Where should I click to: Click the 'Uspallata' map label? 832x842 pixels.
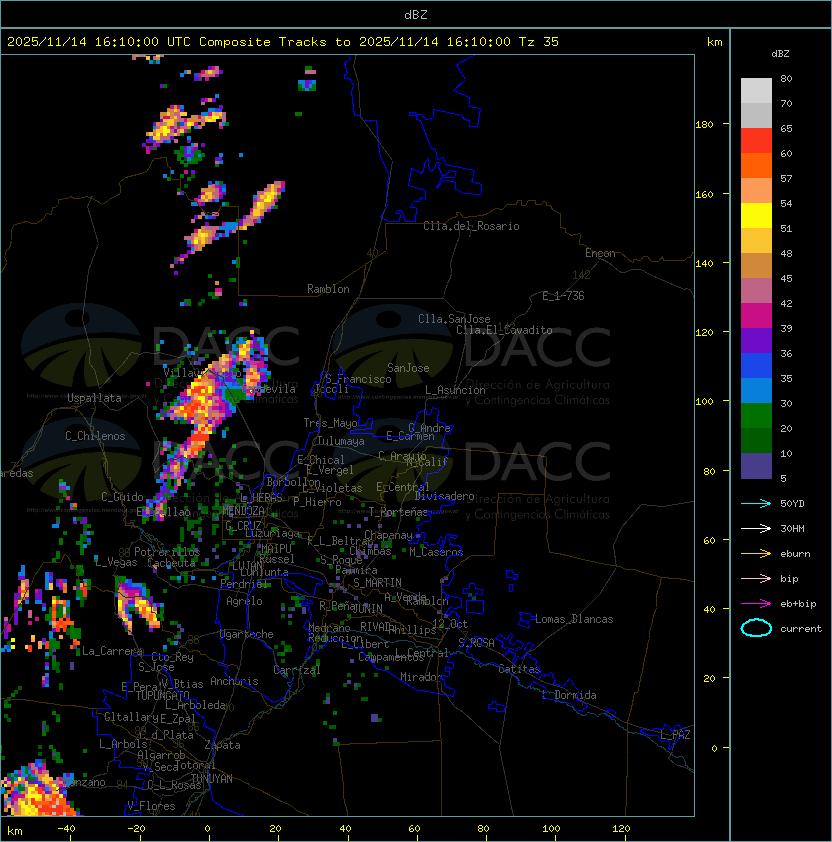pos(94,398)
